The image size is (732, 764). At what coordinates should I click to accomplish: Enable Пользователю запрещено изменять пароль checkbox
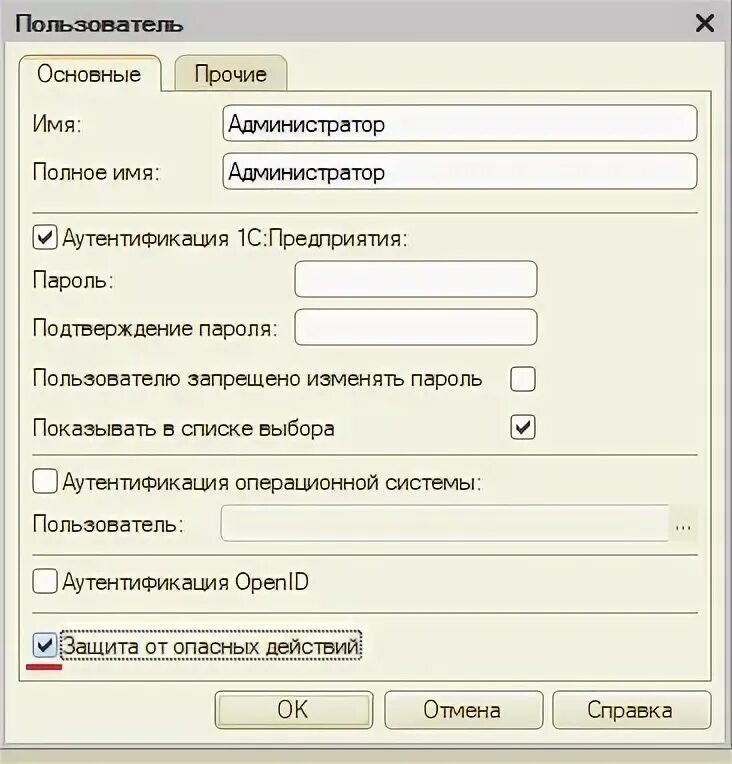(x=523, y=379)
